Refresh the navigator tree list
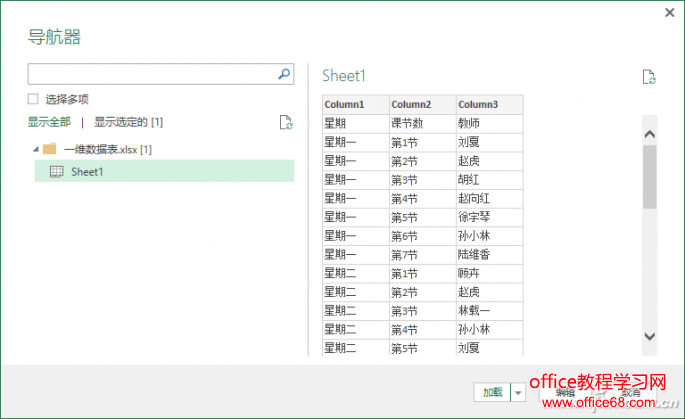This screenshot has height=419, width=685. [286, 123]
